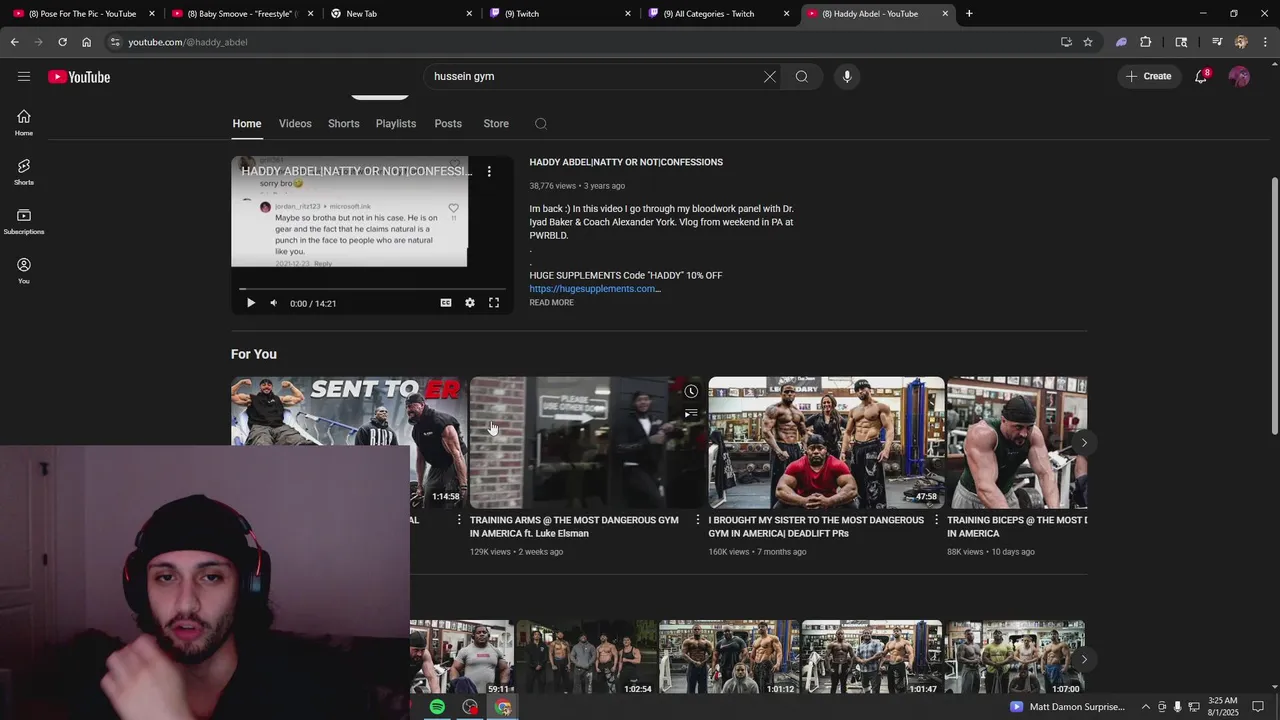Open Spotify from the taskbar
Screen dimensions: 1280x720
click(x=437, y=707)
